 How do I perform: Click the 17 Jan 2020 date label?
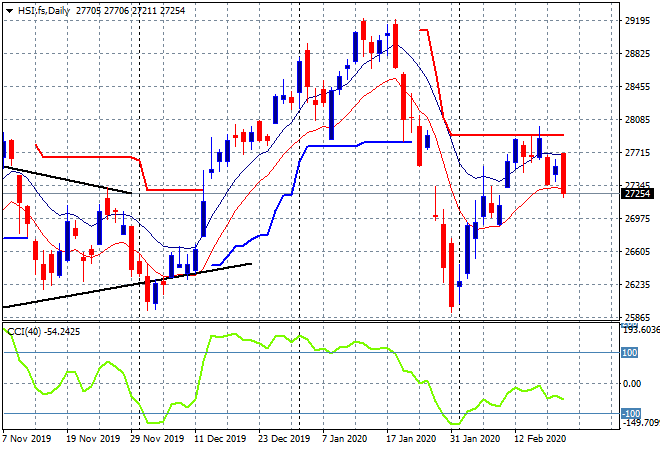point(411,439)
